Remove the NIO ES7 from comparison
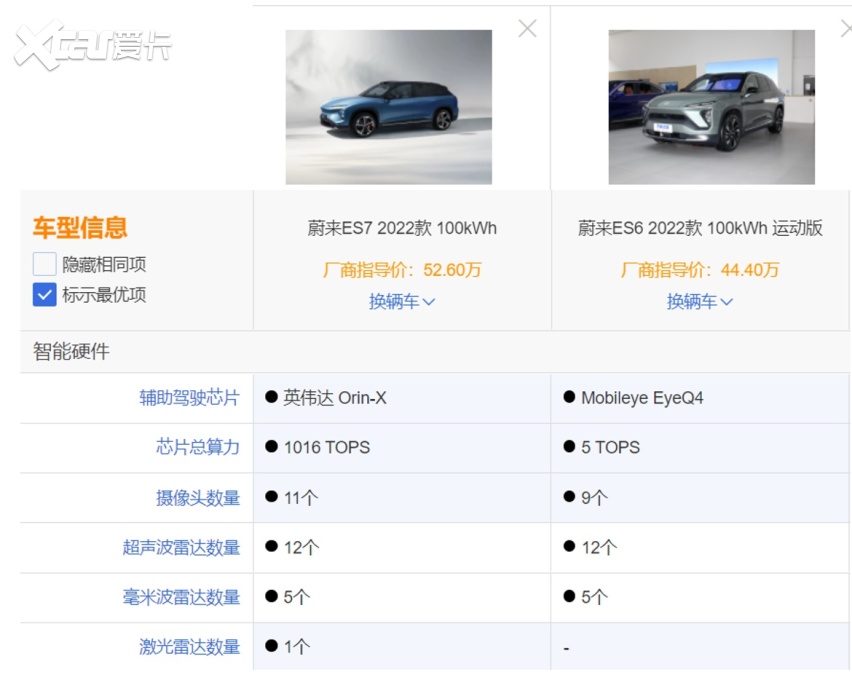Viewport: 852px width, 675px height. (527, 29)
